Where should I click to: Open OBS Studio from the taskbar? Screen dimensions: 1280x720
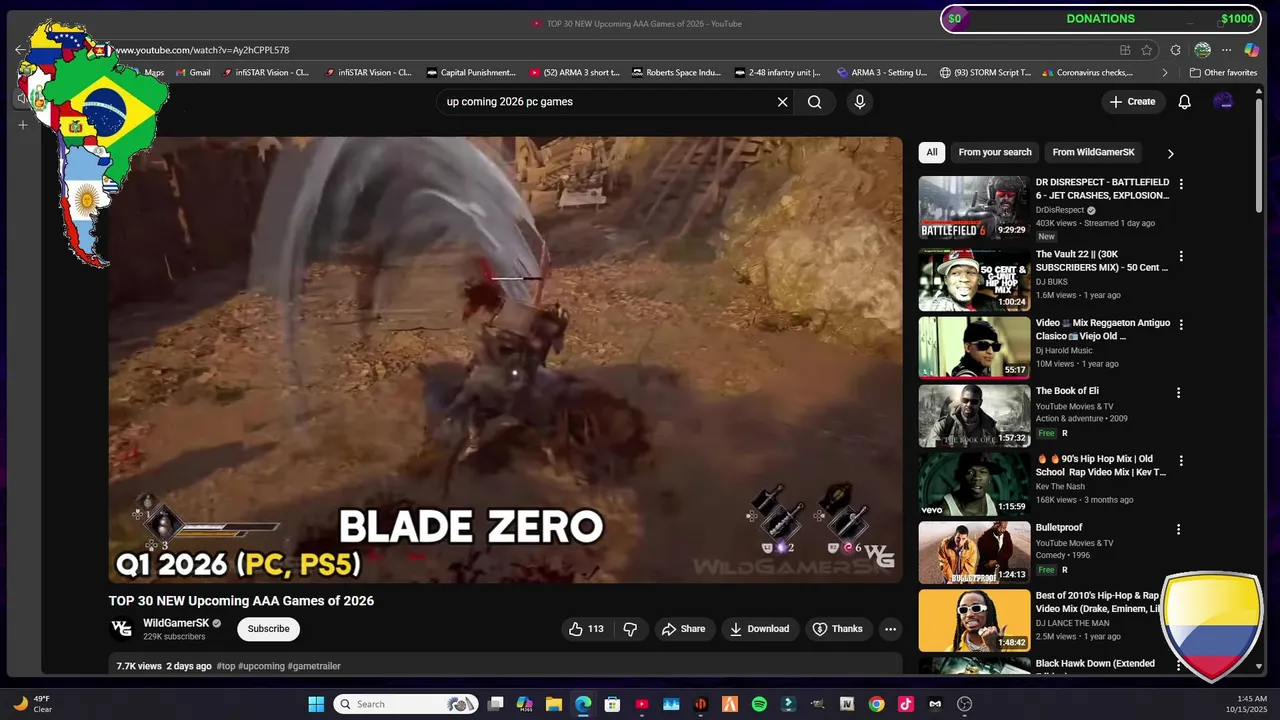(964, 704)
